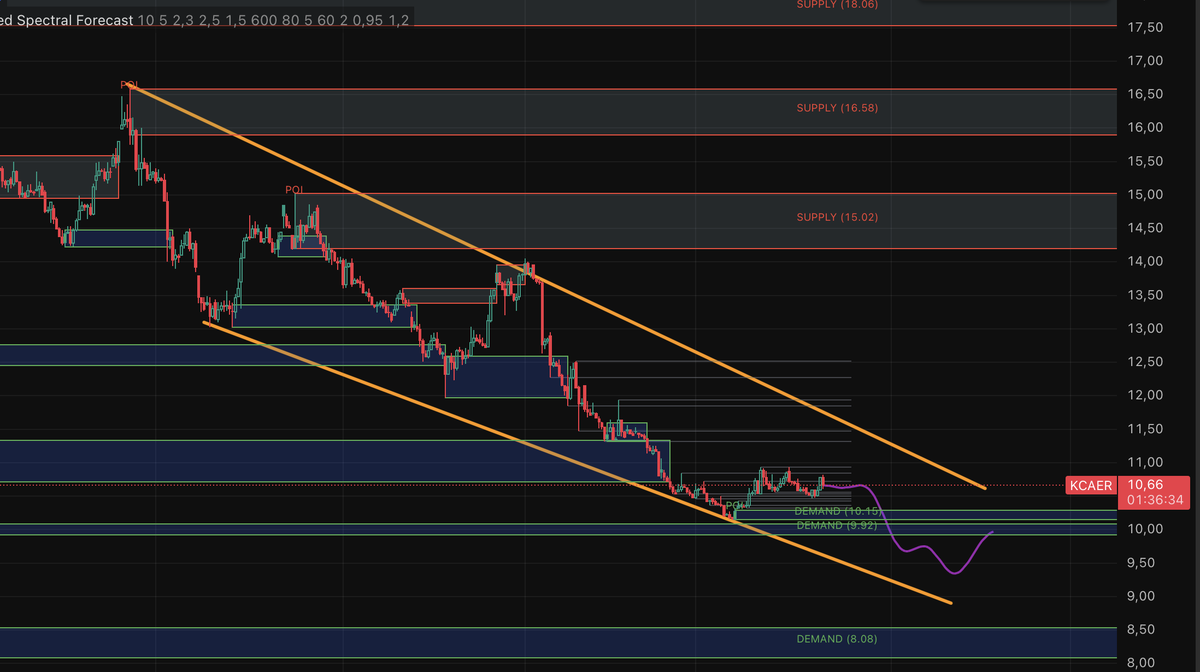Click the 12,00 price axis label

(x=1144, y=395)
